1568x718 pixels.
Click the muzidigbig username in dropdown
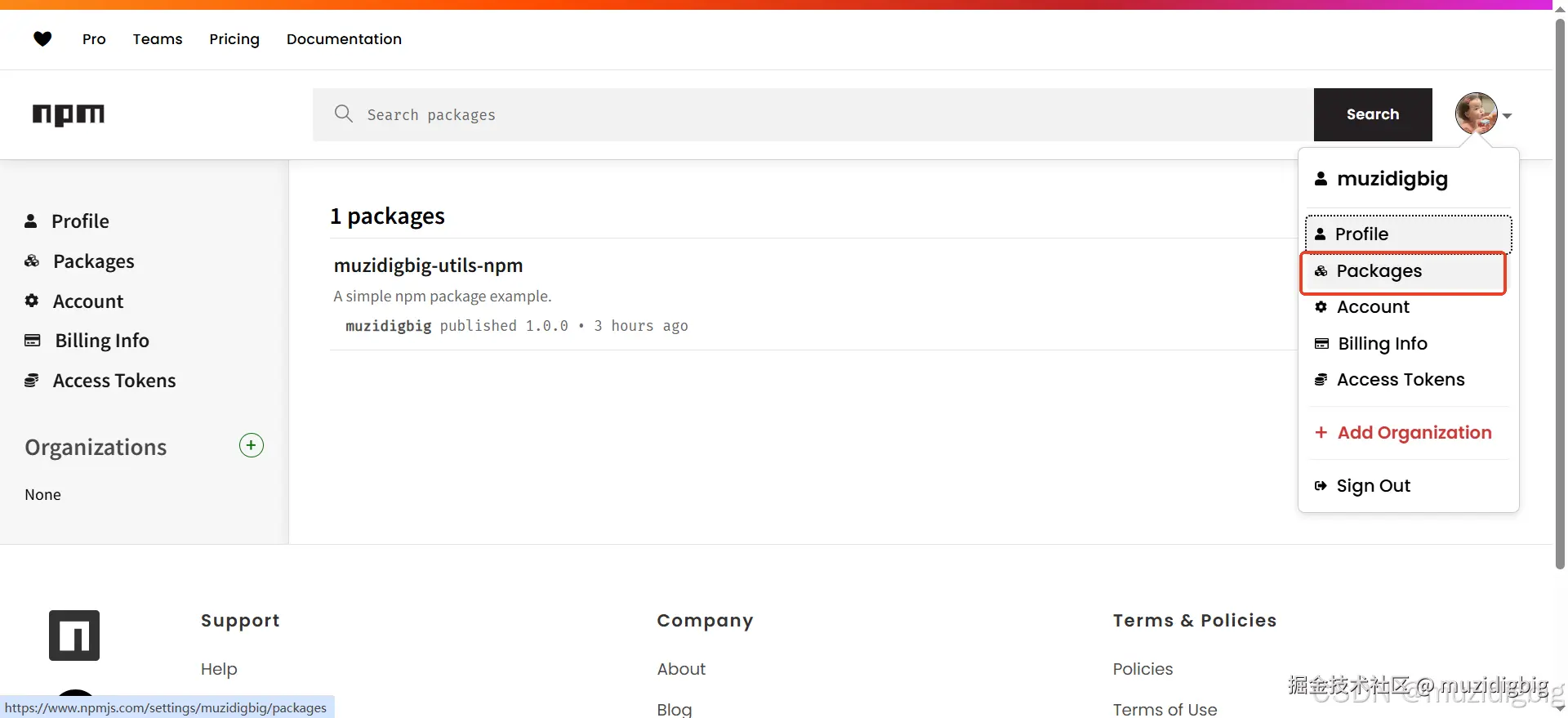pyautogui.click(x=1392, y=178)
